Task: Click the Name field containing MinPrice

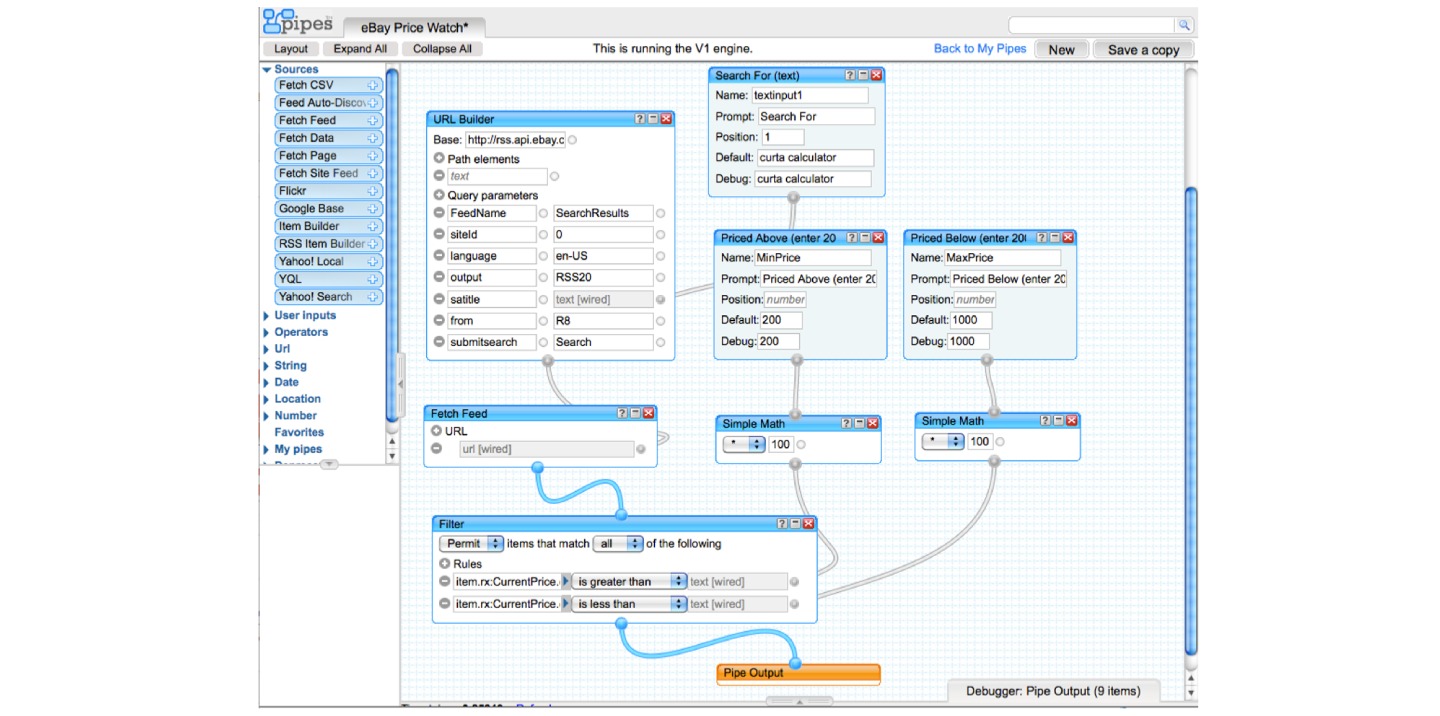Action: tap(813, 258)
